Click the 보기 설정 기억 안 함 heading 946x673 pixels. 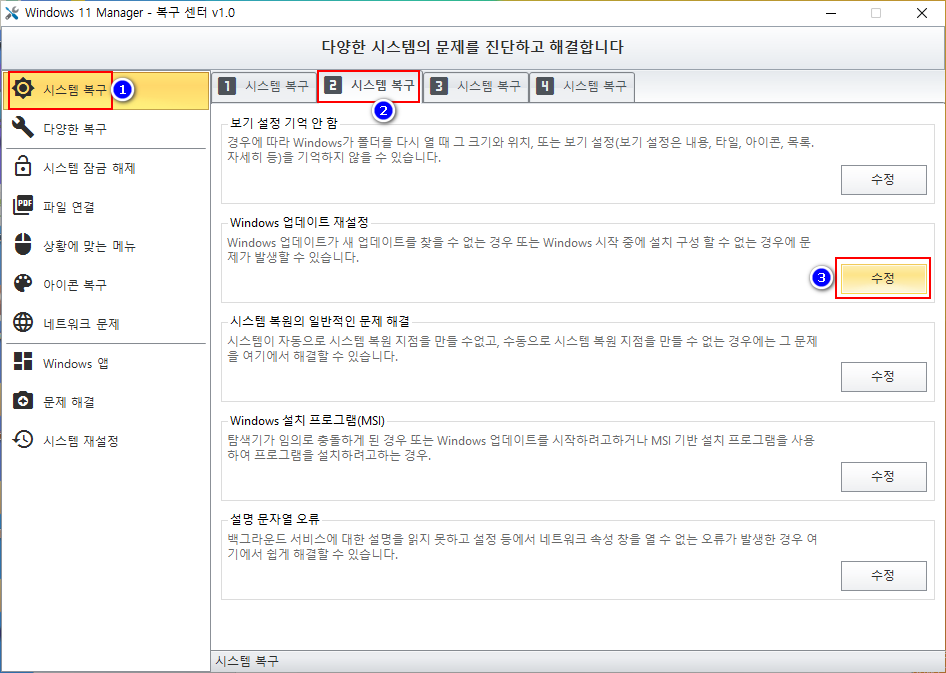284,123
